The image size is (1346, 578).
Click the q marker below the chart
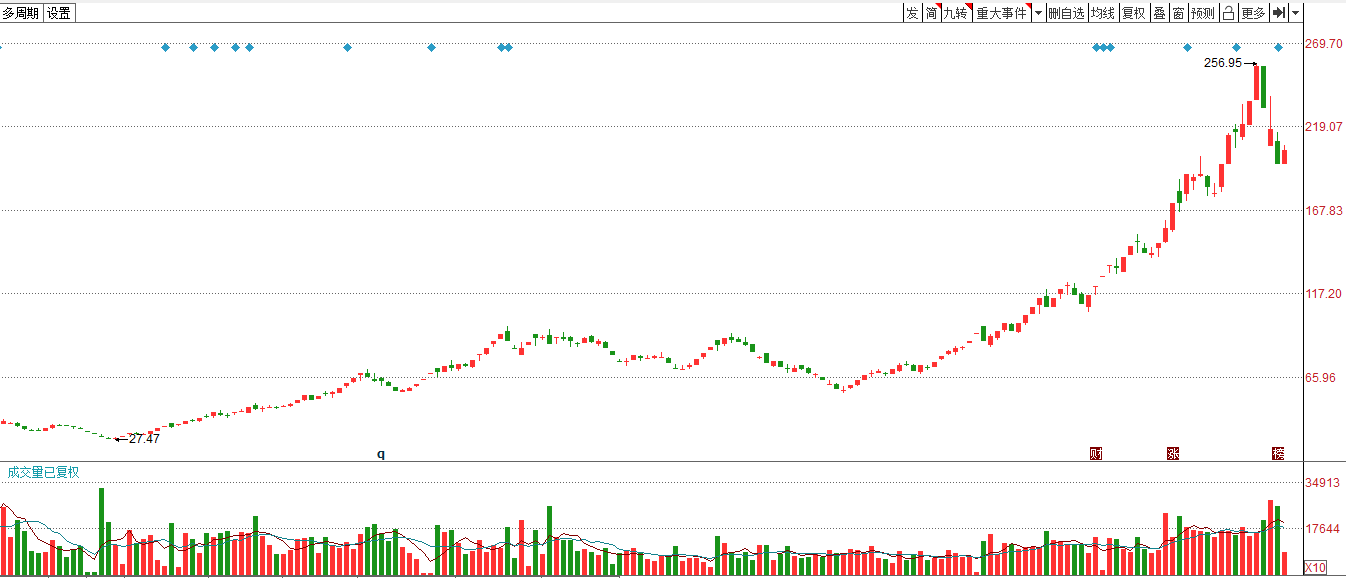(x=380, y=453)
